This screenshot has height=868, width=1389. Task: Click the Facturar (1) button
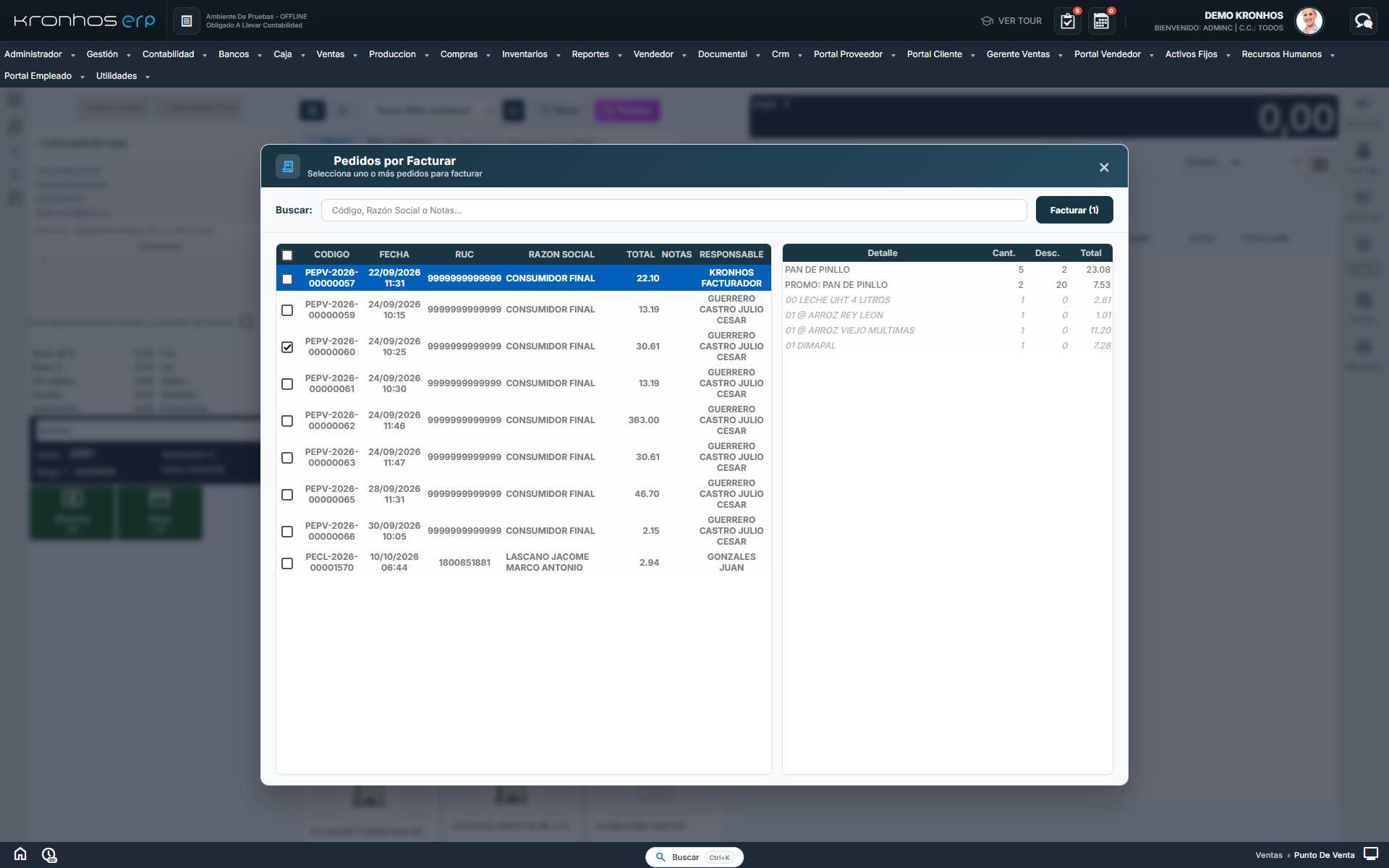(1074, 210)
